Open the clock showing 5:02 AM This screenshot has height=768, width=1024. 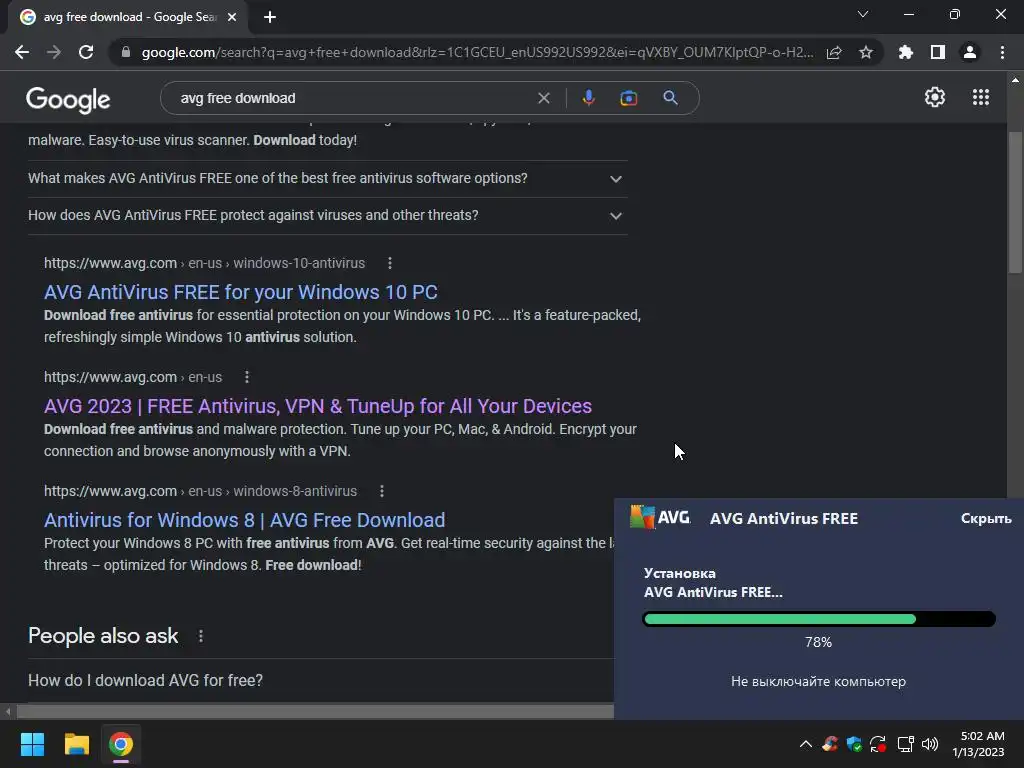pos(978,744)
